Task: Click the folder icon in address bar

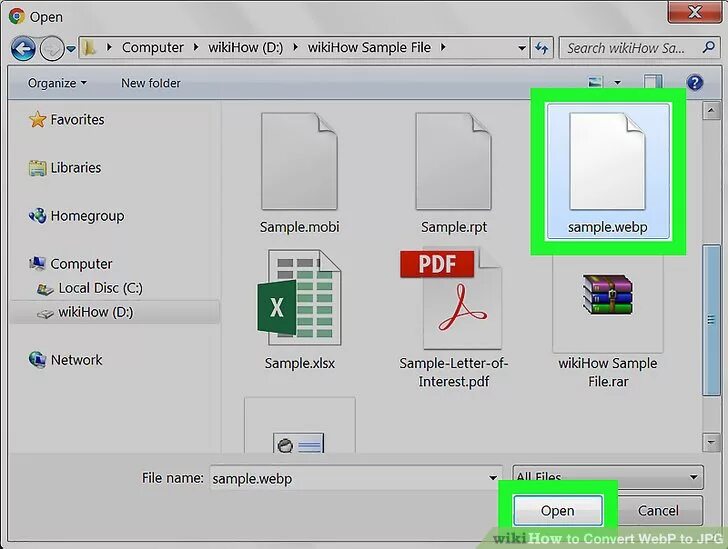Action: pos(88,47)
